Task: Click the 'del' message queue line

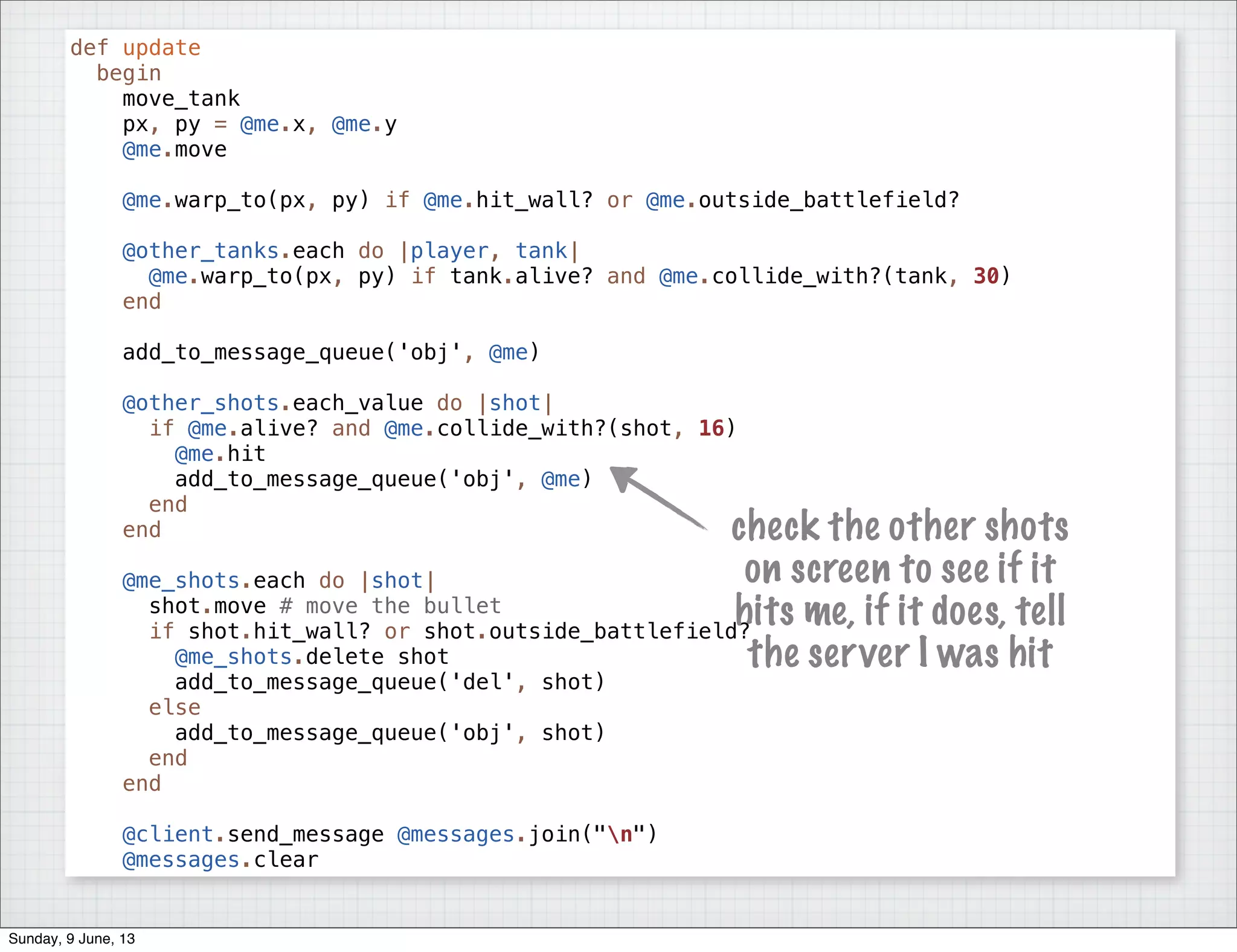Action: [390, 682]
